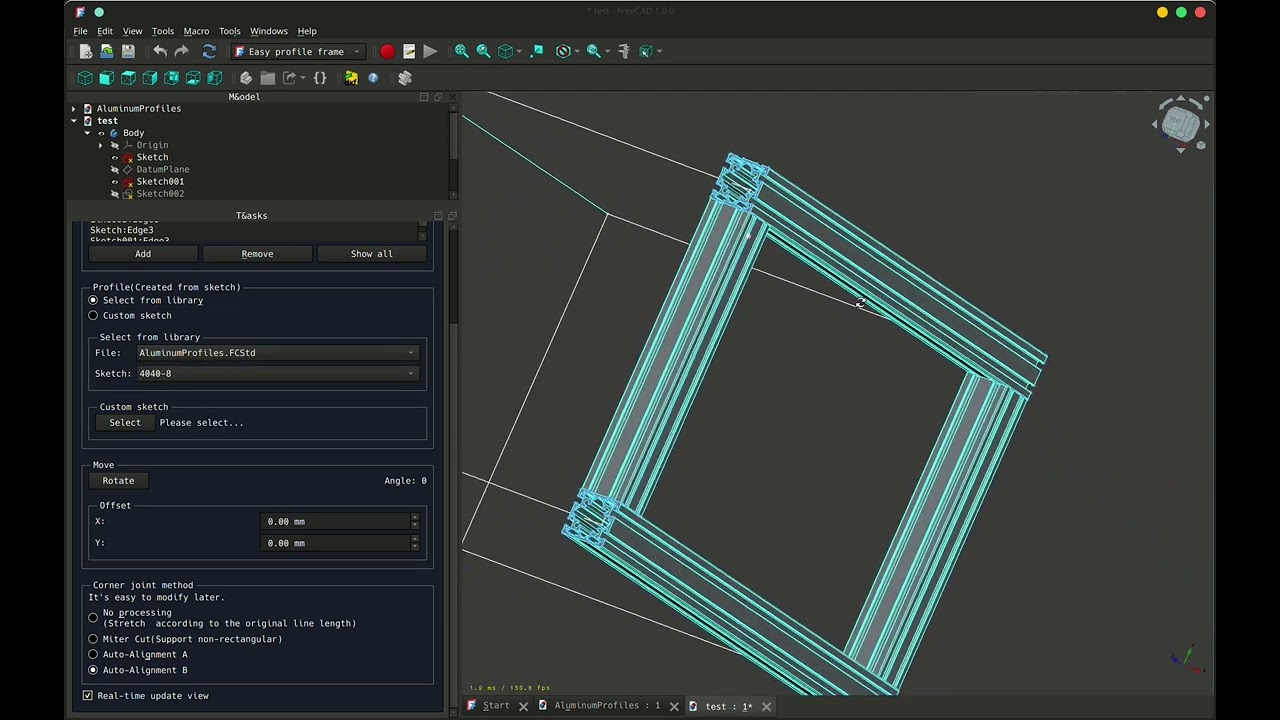Open the Sketch 4040-8 dropdown

point(277,374)
